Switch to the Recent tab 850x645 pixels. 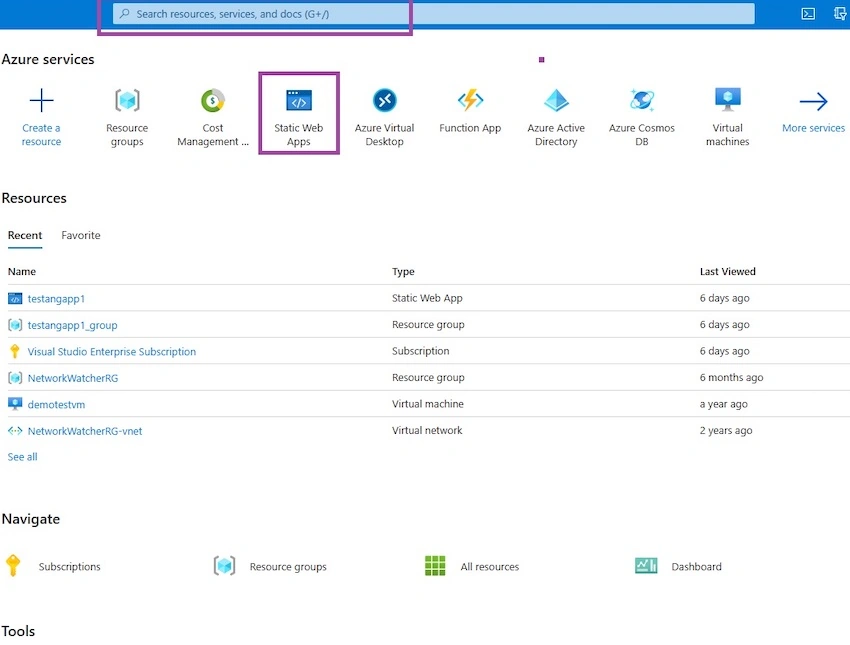point(25,235)
